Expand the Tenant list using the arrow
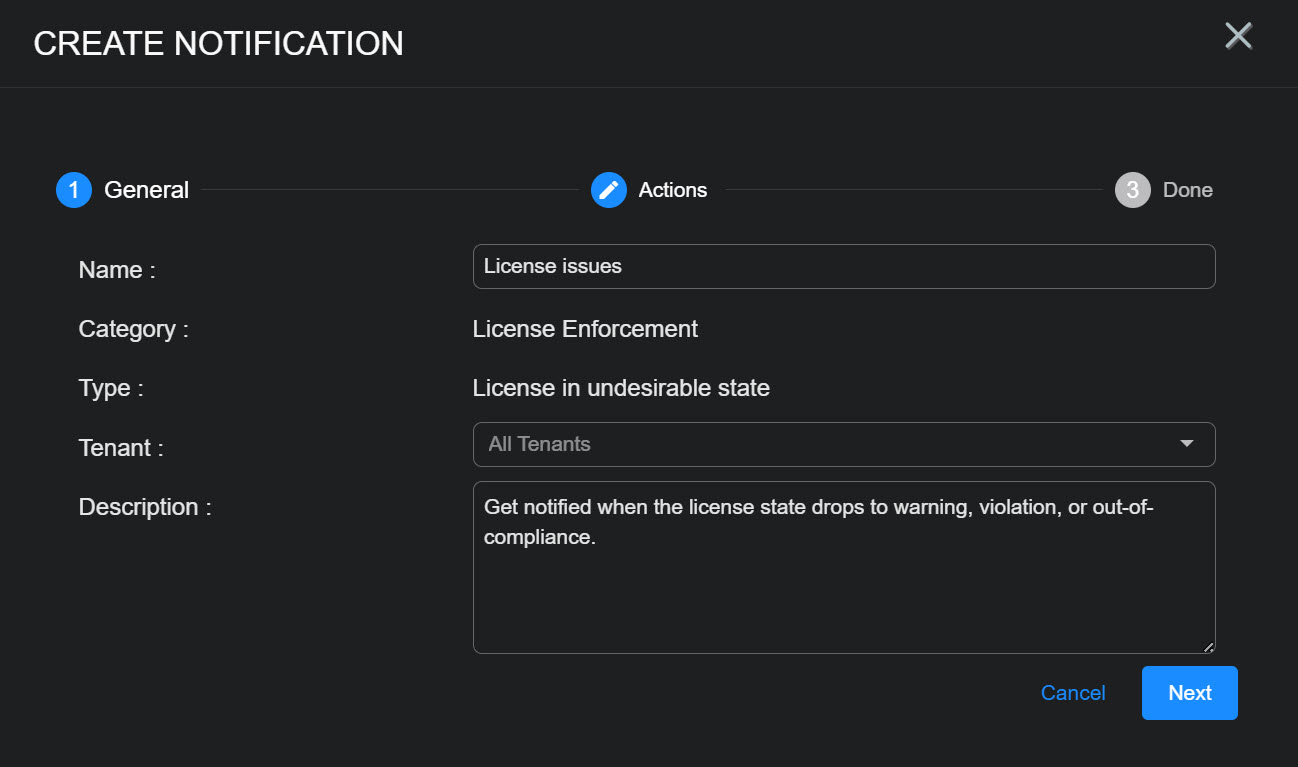The height and width of the screenshot is (767, 1298). [1187, 444]
